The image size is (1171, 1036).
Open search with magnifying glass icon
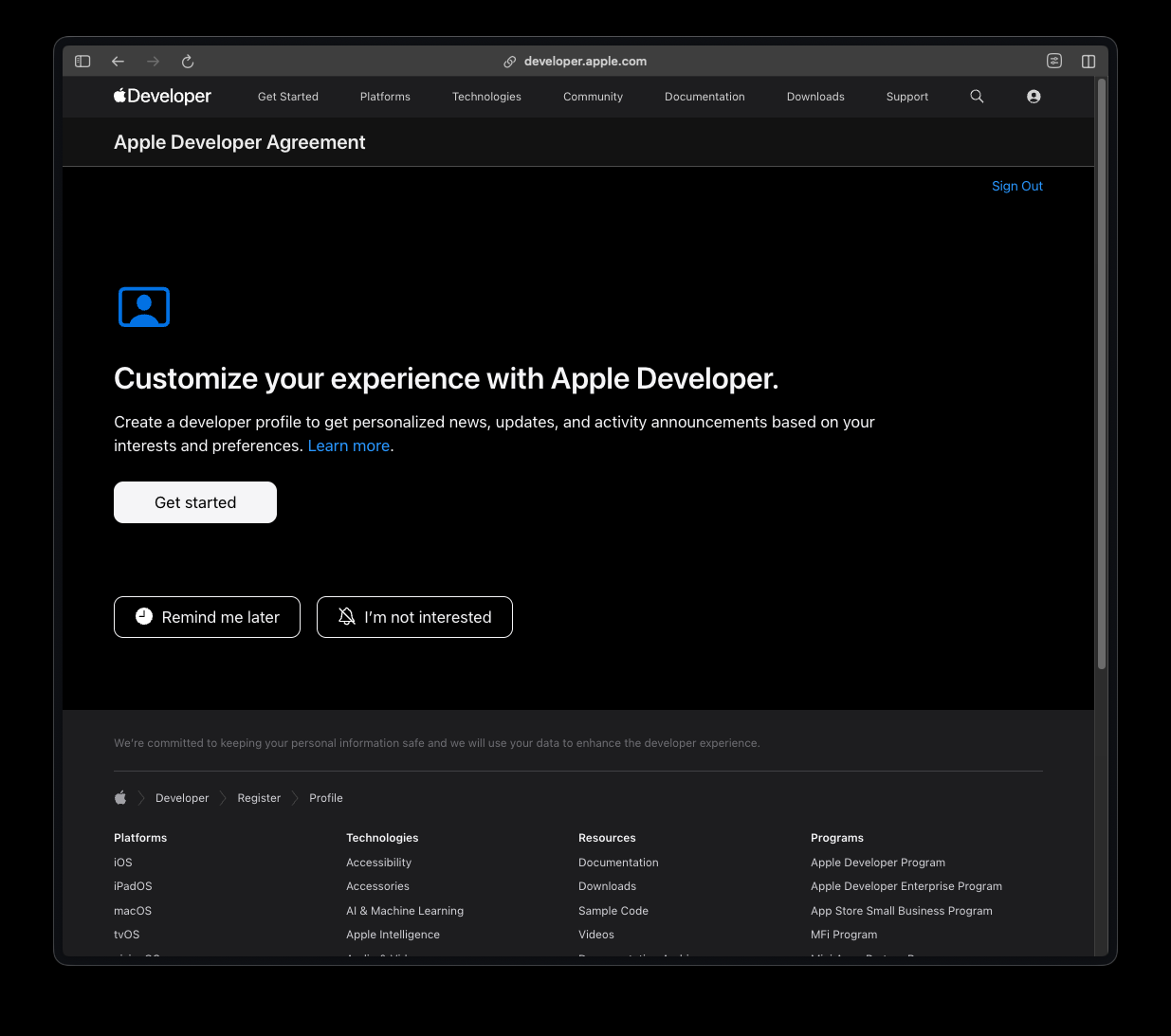pos(977,97)
